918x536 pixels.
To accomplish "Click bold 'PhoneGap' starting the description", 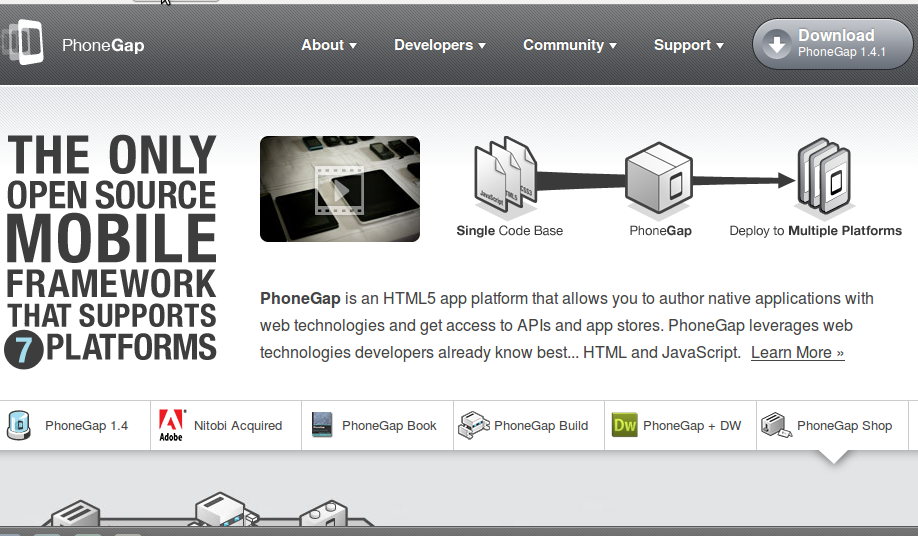I will pos(300,298).
